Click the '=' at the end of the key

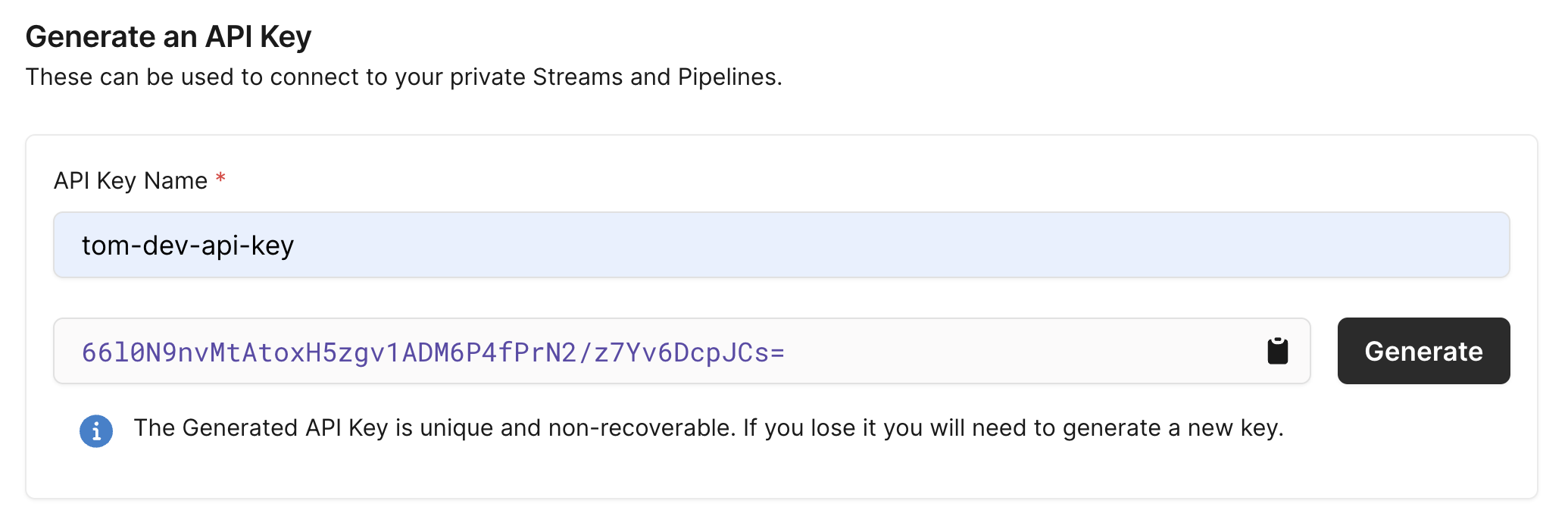coord(777,352)
